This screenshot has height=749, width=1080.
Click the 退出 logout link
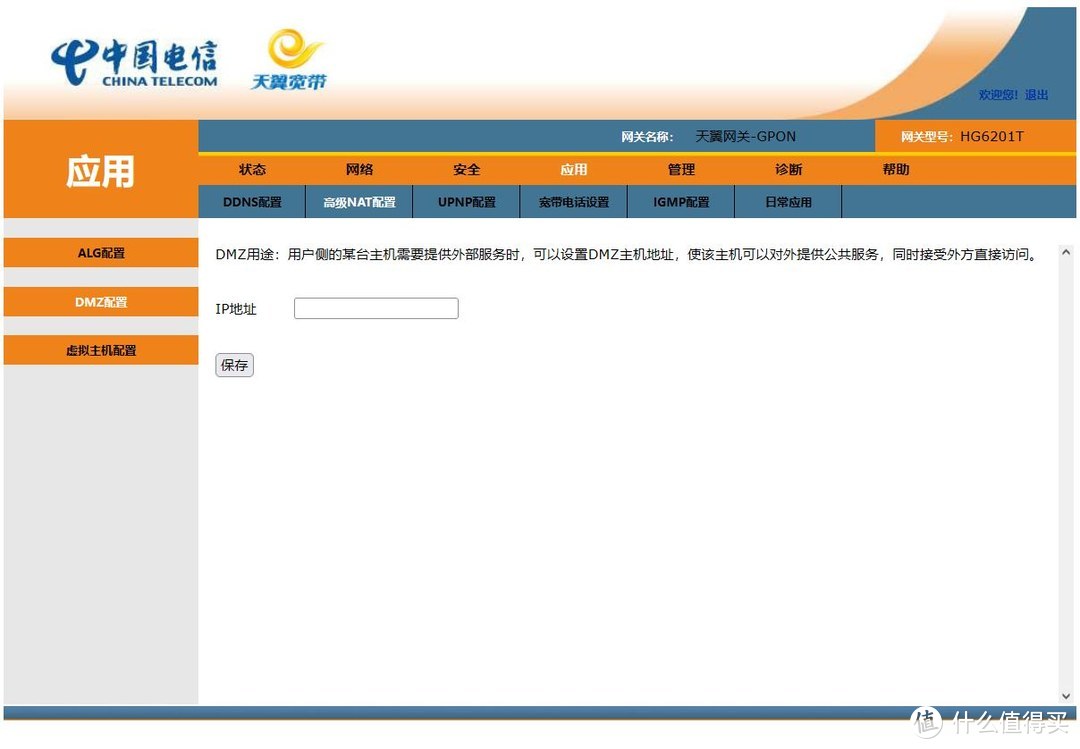[1037, 95]
